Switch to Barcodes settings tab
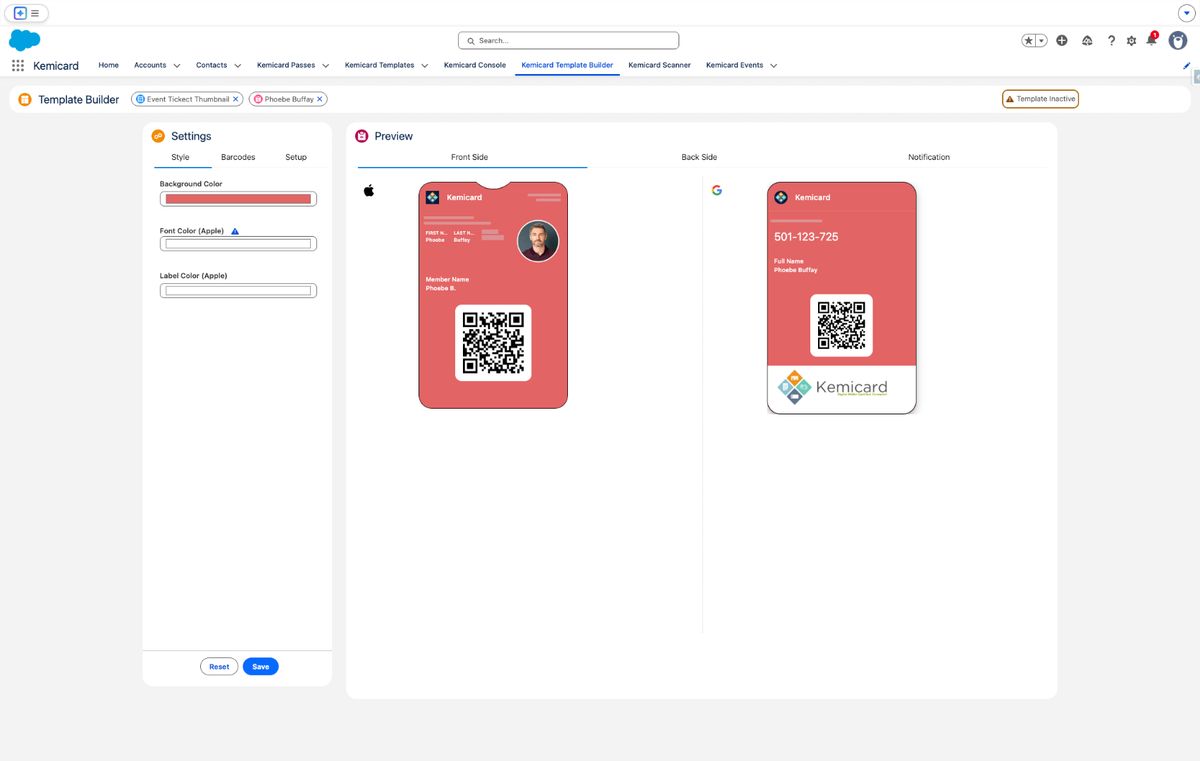The image size is (1200, 761). (238, 157)
